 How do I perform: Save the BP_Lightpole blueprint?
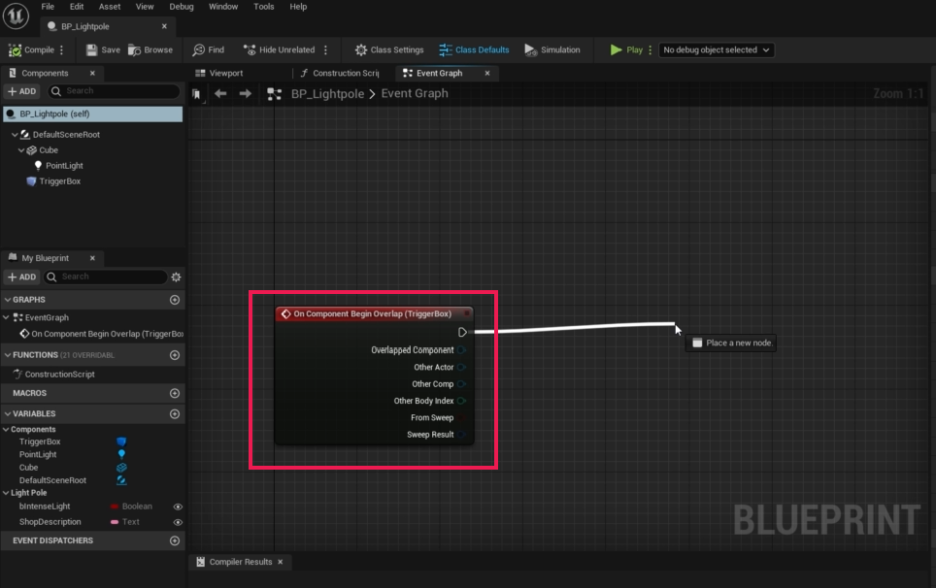(103, 50)
